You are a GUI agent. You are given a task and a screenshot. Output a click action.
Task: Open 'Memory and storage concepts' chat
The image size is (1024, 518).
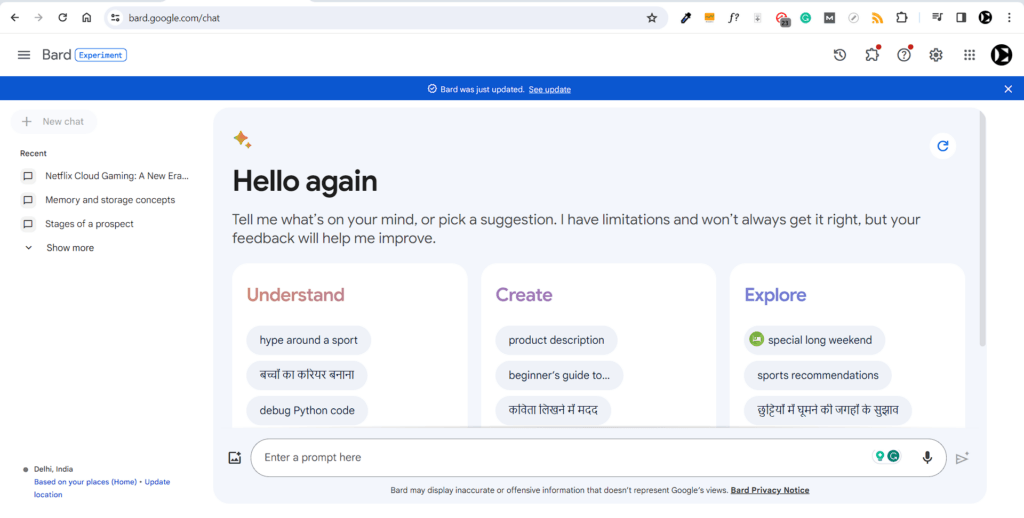(x=109, y=200)
